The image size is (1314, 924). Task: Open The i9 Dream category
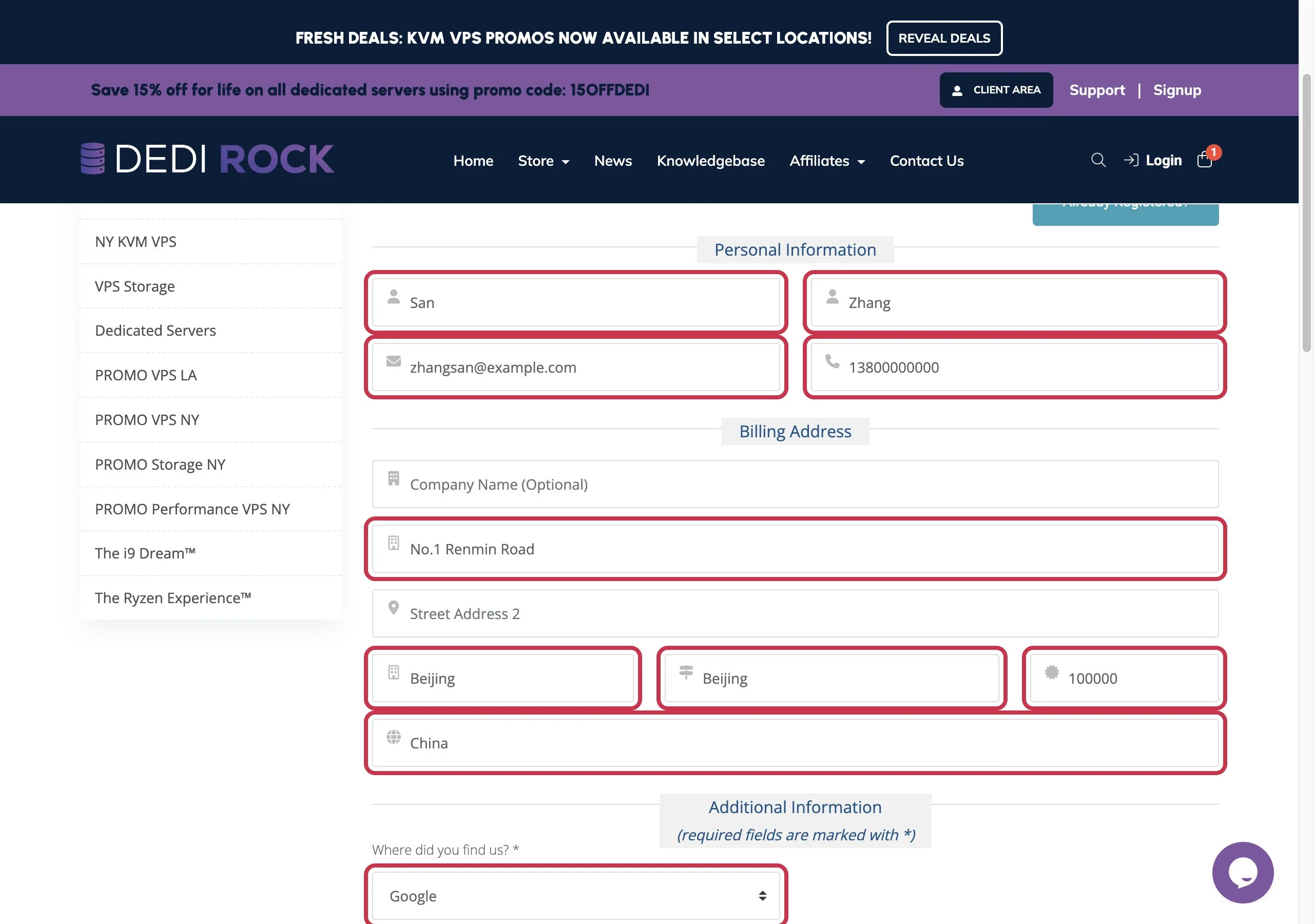click(x=210, y=553)
